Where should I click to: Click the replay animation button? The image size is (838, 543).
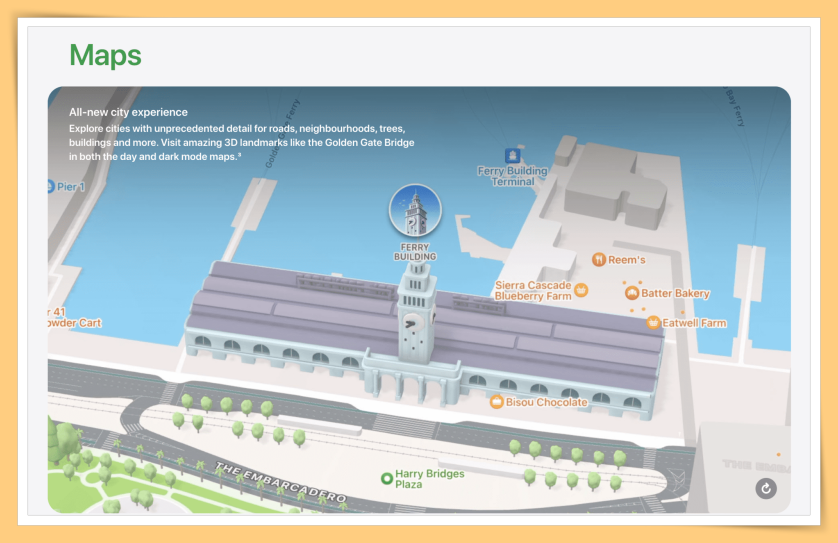coord(766,488)
